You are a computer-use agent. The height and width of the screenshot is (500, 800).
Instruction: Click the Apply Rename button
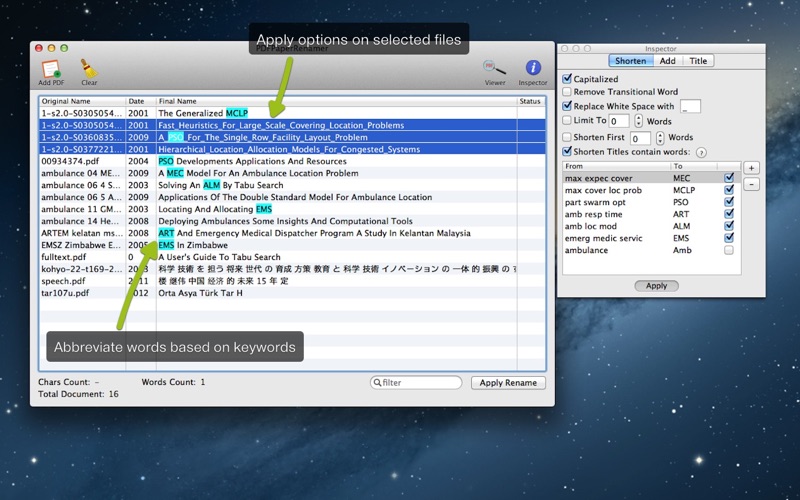click(x=508, y=383)
